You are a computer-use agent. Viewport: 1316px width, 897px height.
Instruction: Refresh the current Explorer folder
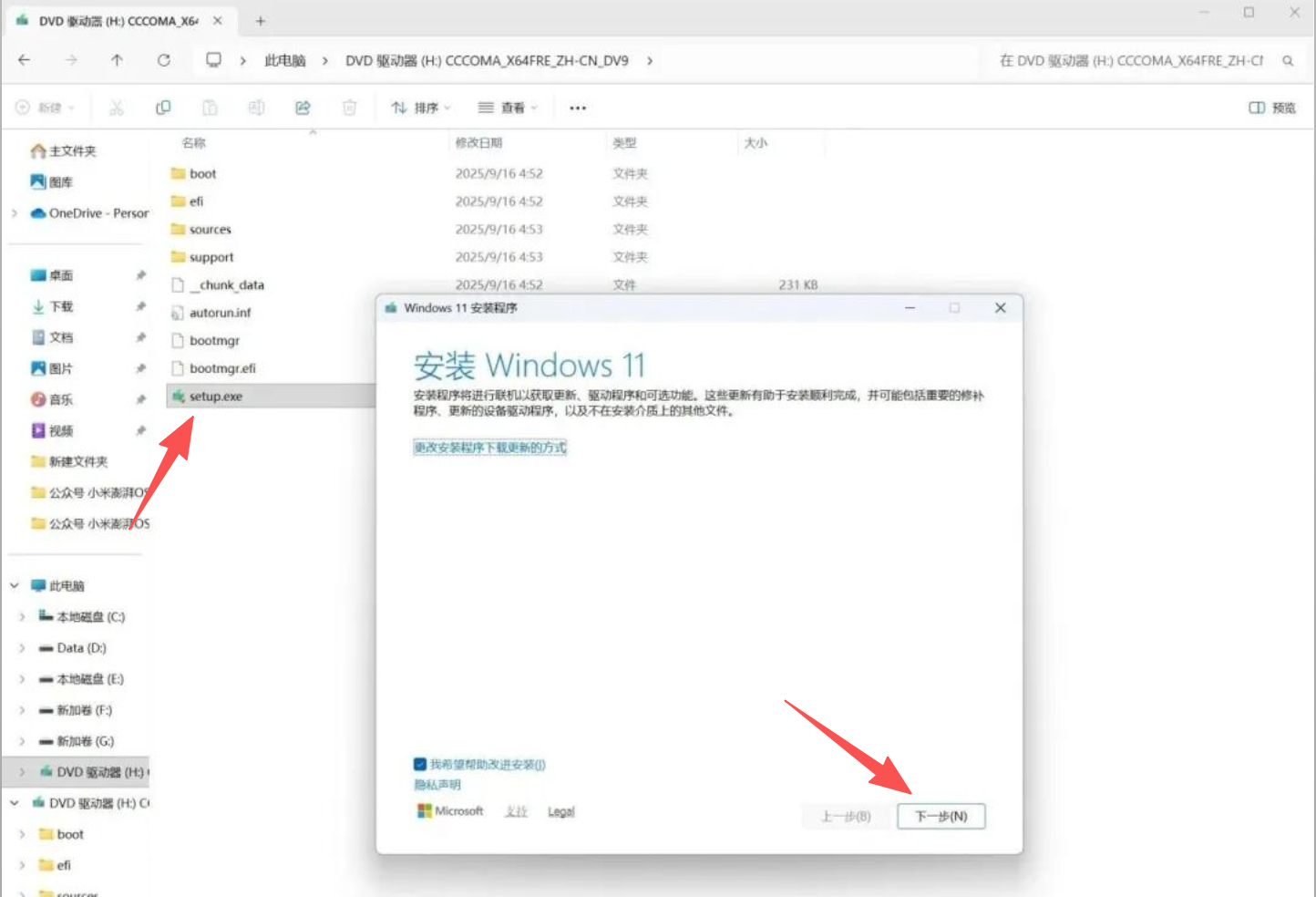tap(164, 60)
